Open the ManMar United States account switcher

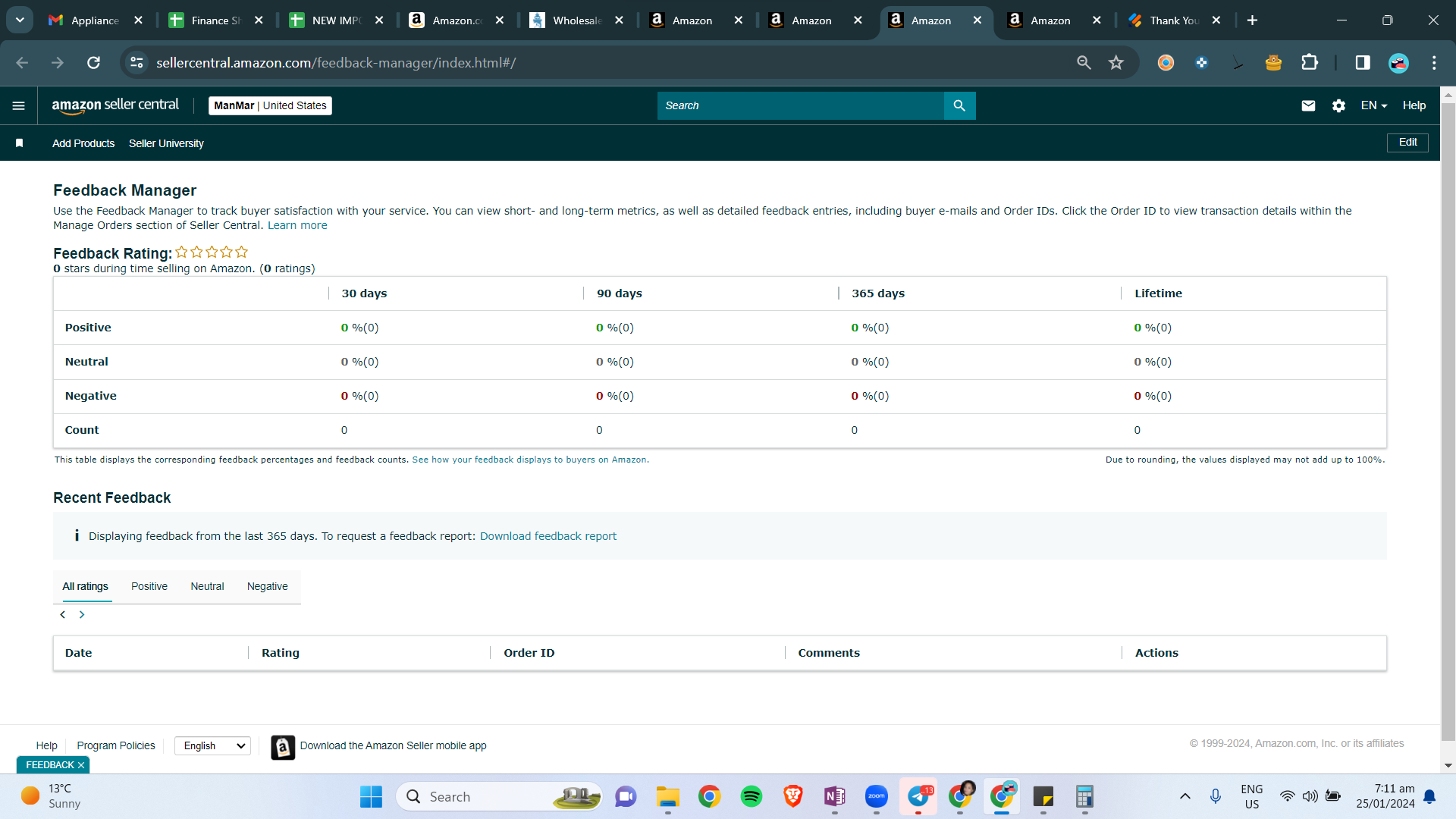tap(270, 105)
